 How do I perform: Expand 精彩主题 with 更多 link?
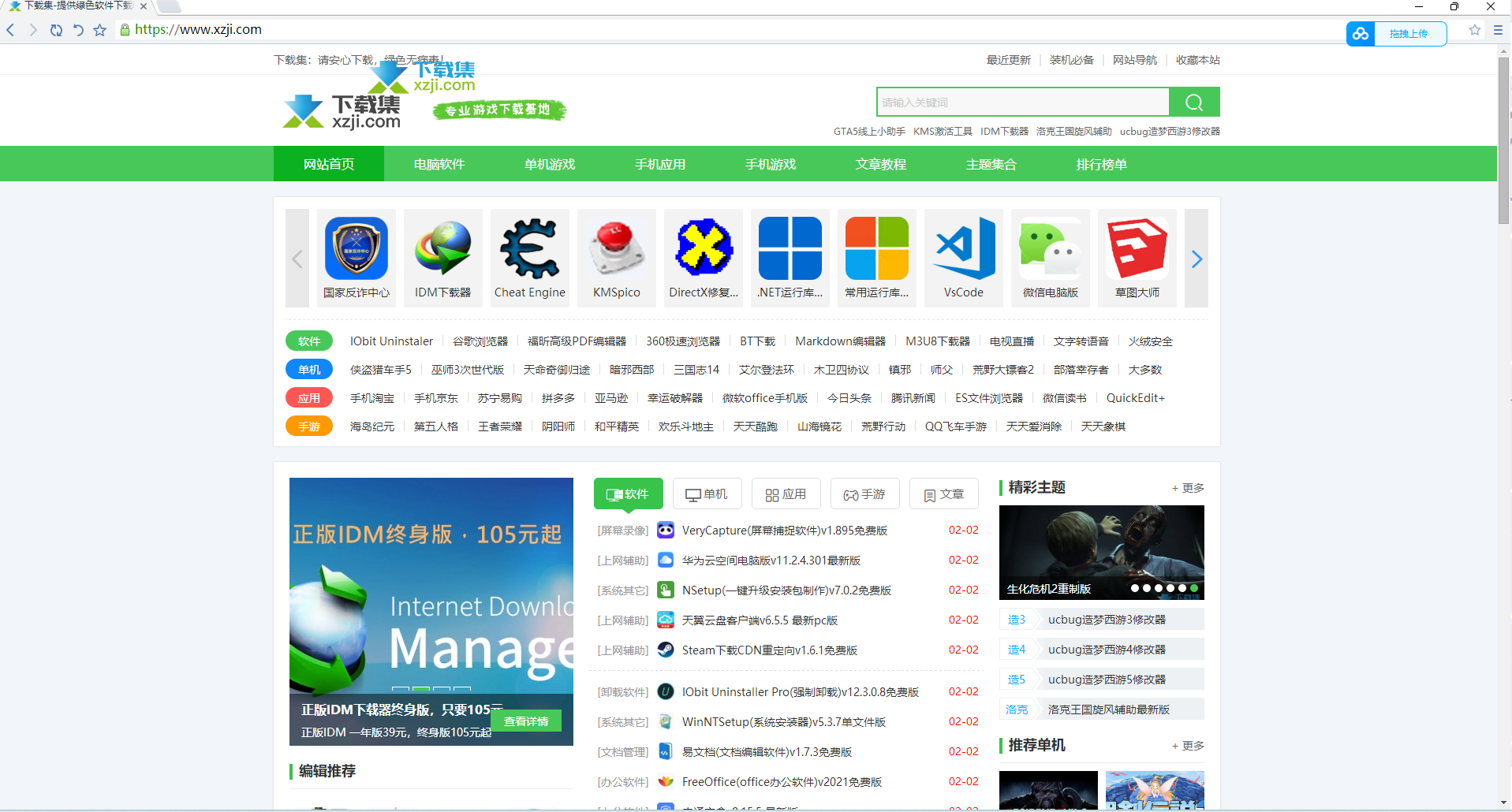click(1189, 488)
